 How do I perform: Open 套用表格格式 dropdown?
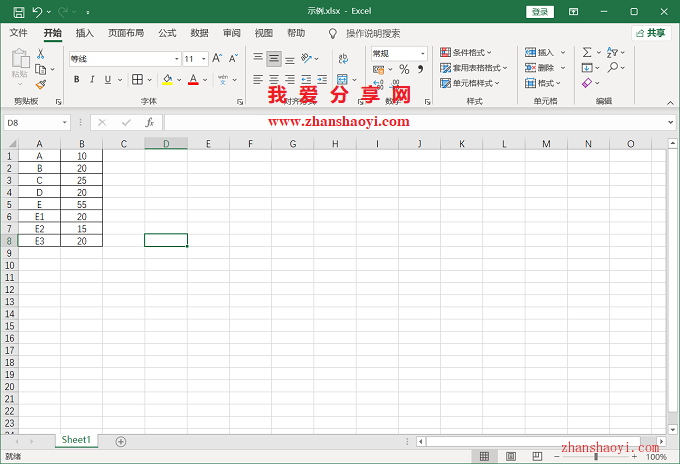(x=473, y=68)
